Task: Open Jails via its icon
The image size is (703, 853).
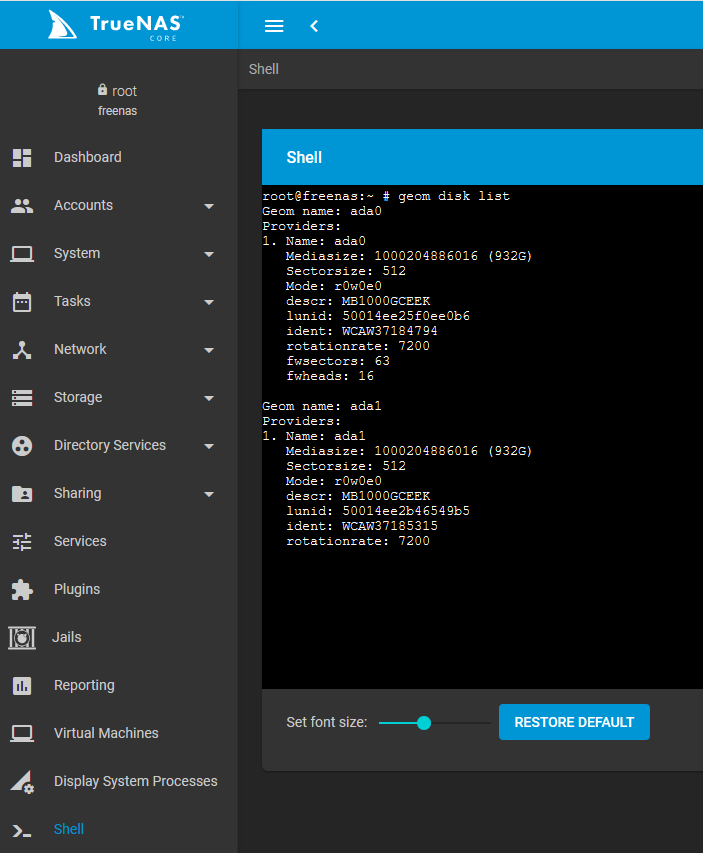Action: [x=22, y=637]
